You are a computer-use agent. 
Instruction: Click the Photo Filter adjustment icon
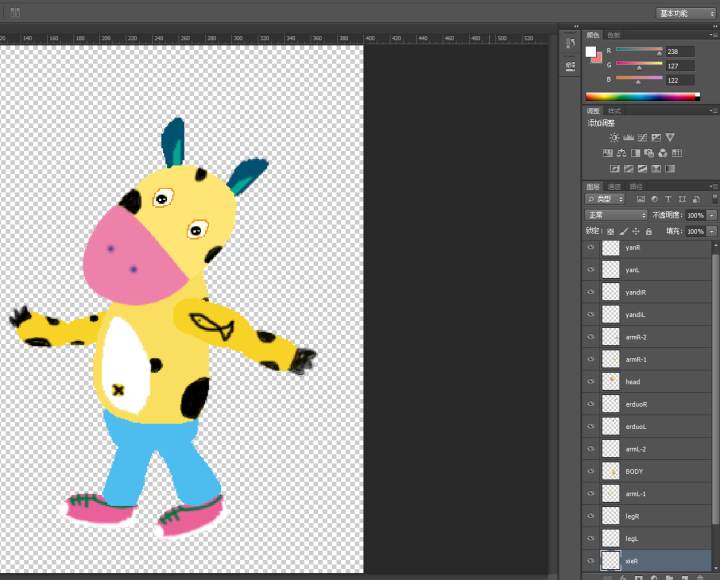[x=649, y=153]
